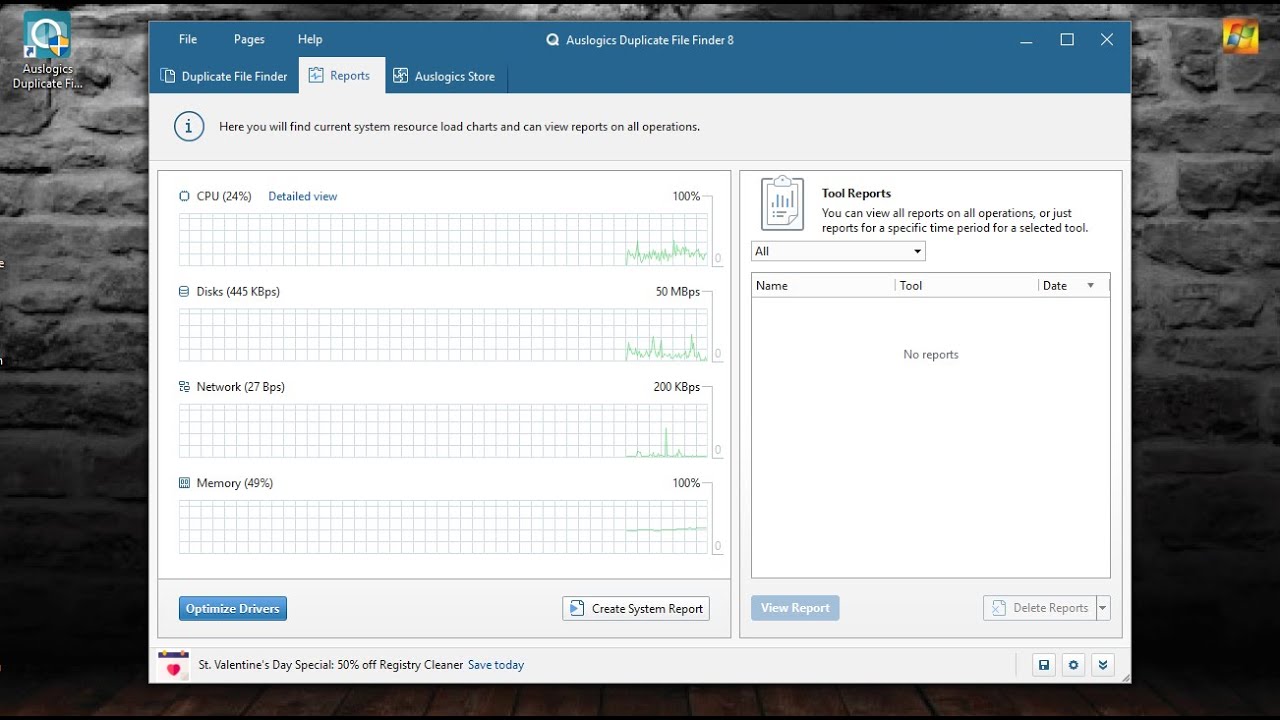Switch to the Duplicate File Finder tab
1280x720 pixels.
[224, 76]
